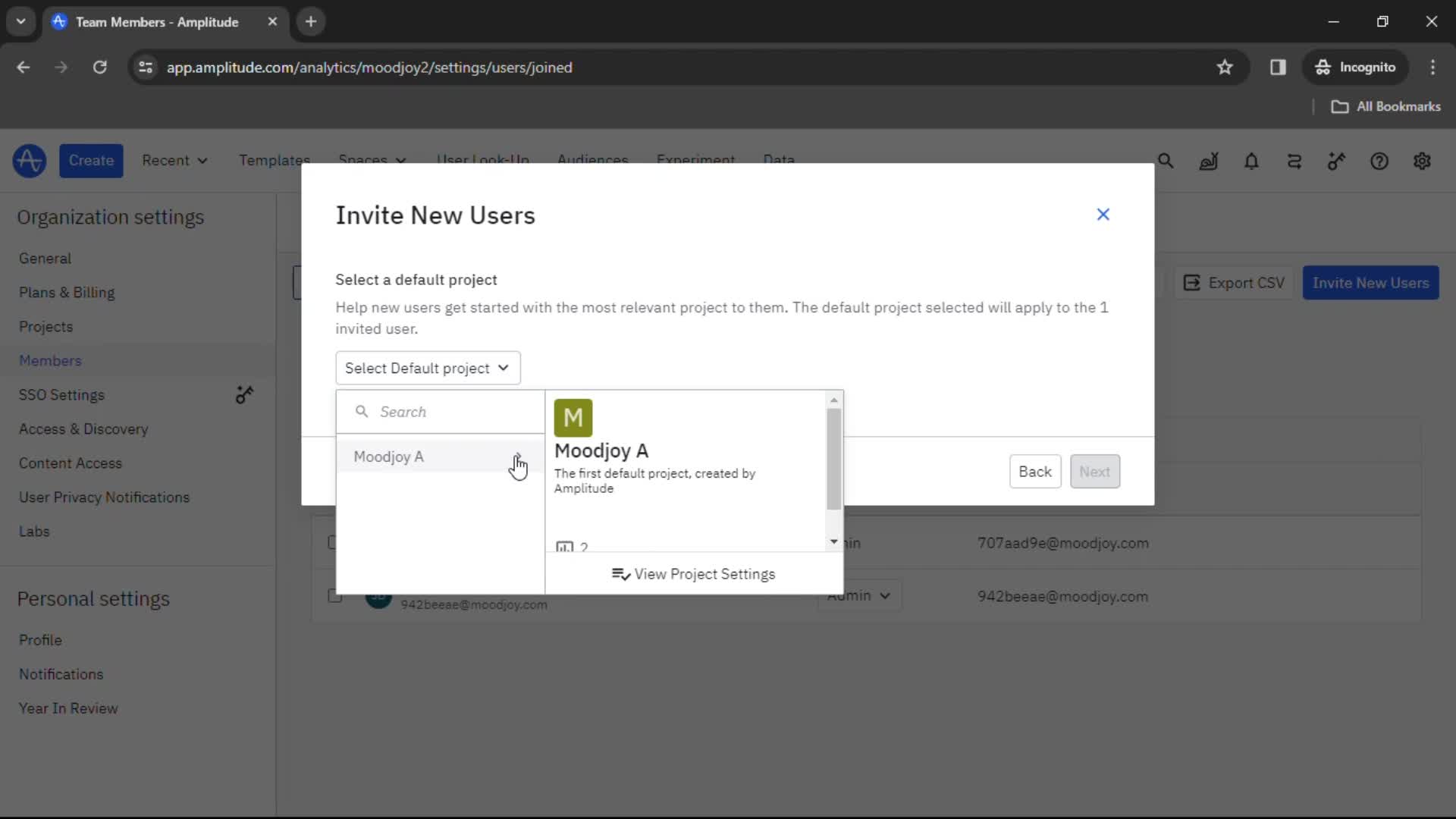Click the Create button

tap(91, 161)
